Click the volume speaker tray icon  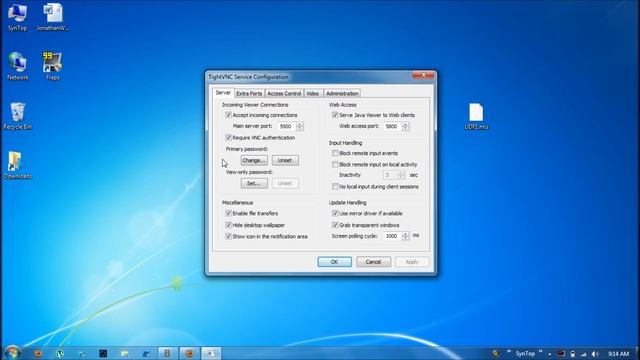595,354
